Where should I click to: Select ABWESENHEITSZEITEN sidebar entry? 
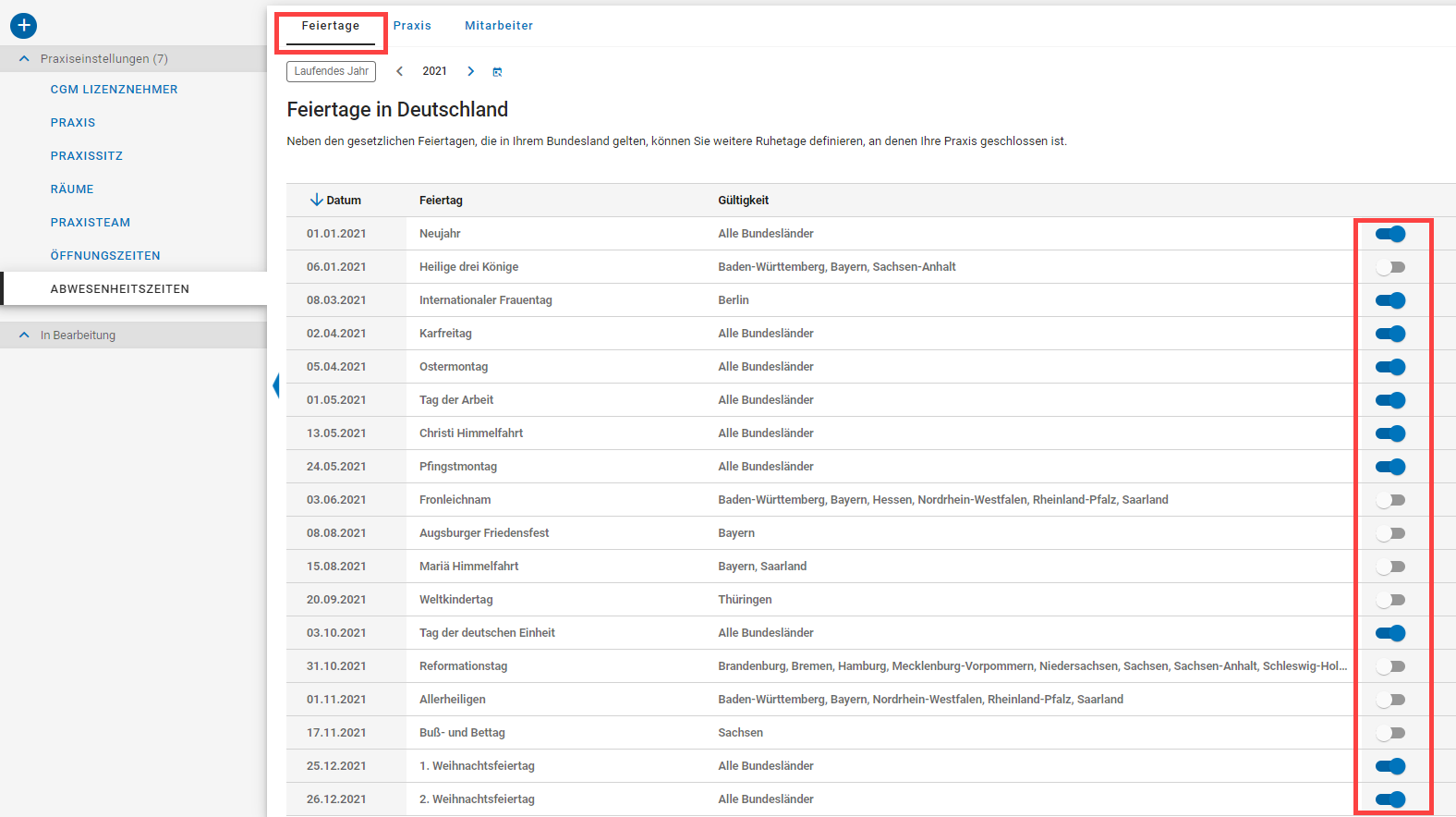click(x=120, y=289)
